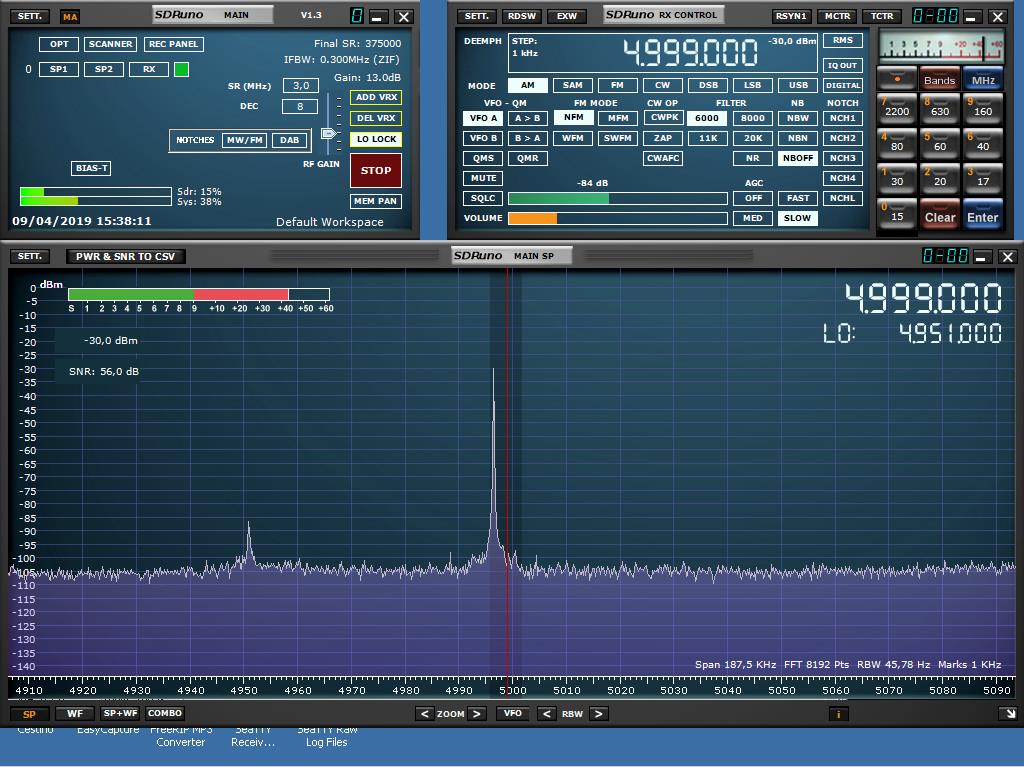1024x768 pixels.
Task: Open the REC PANEL
Action: [174, 44]
